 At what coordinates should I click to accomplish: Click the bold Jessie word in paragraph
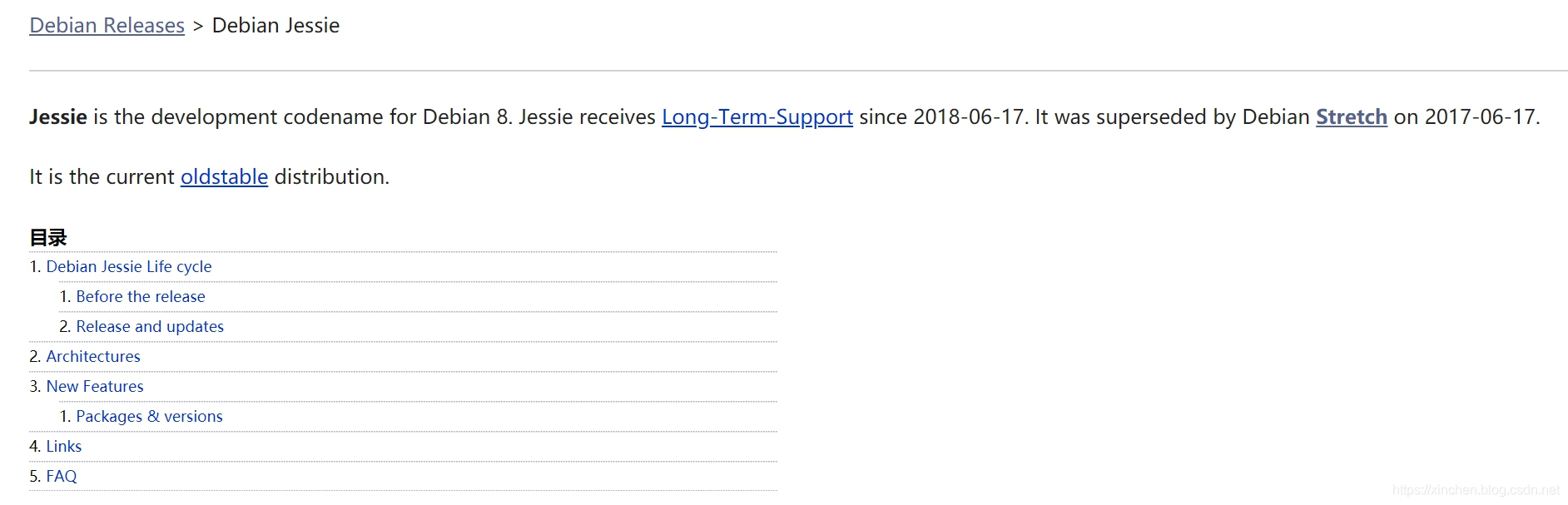click(x=58, y=117)
